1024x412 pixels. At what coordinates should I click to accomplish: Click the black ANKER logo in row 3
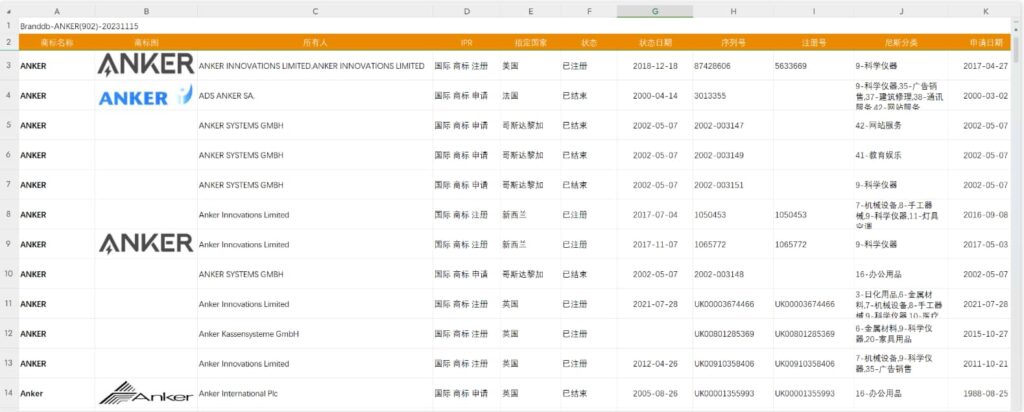coord(146,65)
